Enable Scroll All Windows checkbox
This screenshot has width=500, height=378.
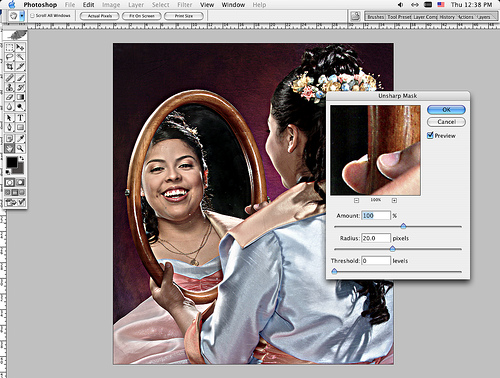pyautogui.click(x=32, y=16)
